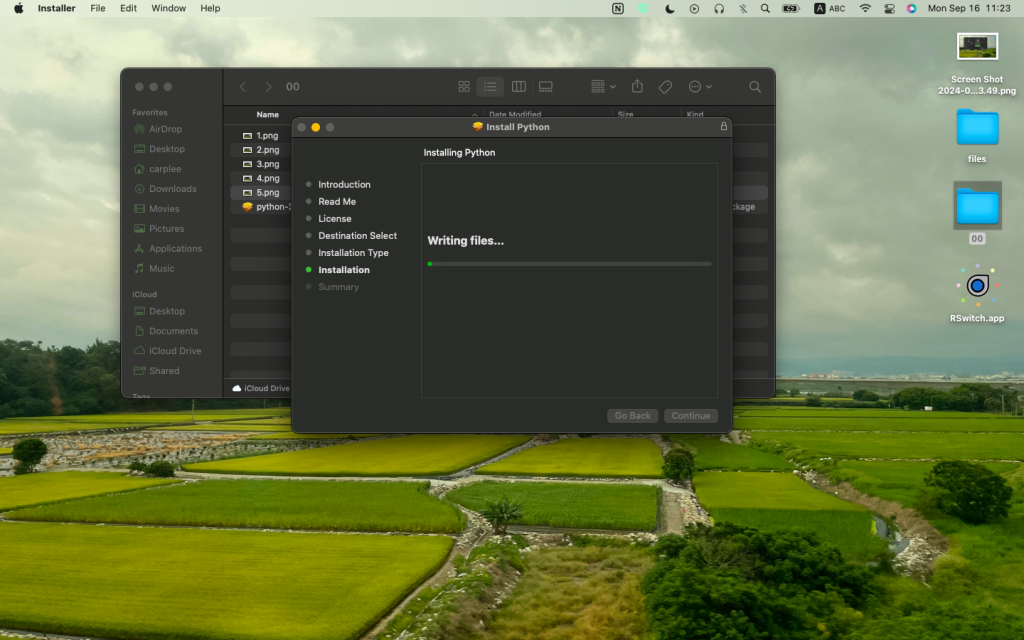Click the Siri icon in menu bar
The image size is (1024, 640).
point(911,8)
